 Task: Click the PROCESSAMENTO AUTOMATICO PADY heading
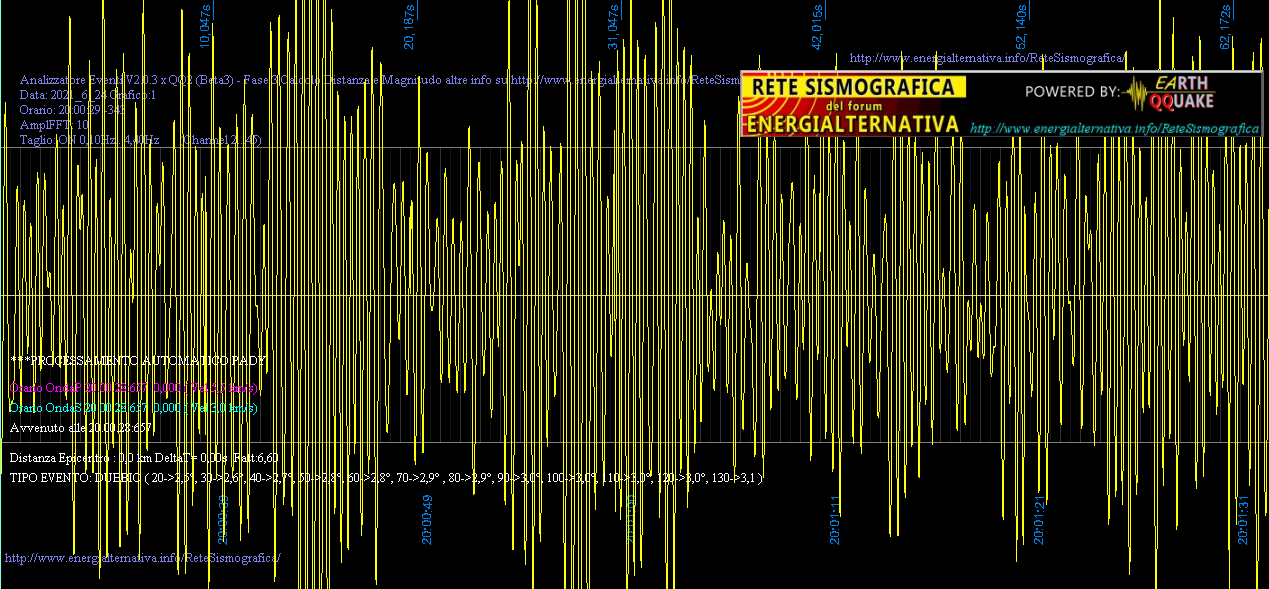tap(138, 359)
